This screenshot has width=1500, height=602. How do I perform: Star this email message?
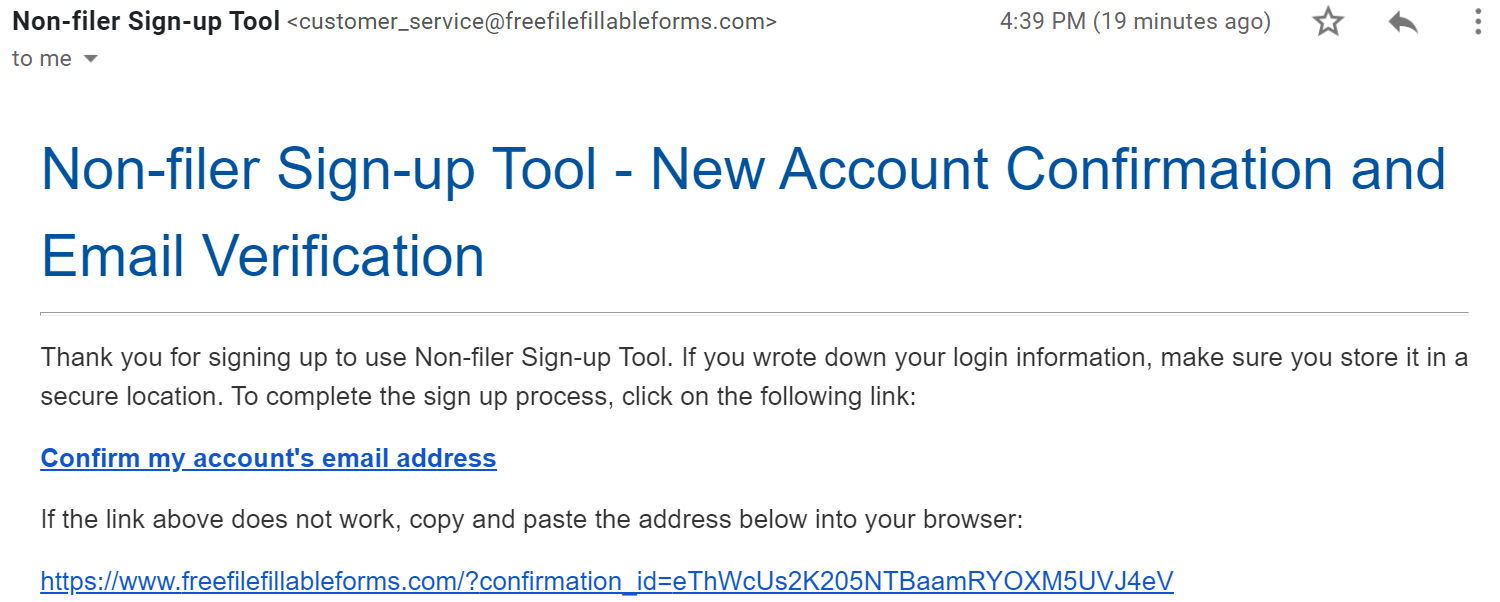(x=1328, y=22)
